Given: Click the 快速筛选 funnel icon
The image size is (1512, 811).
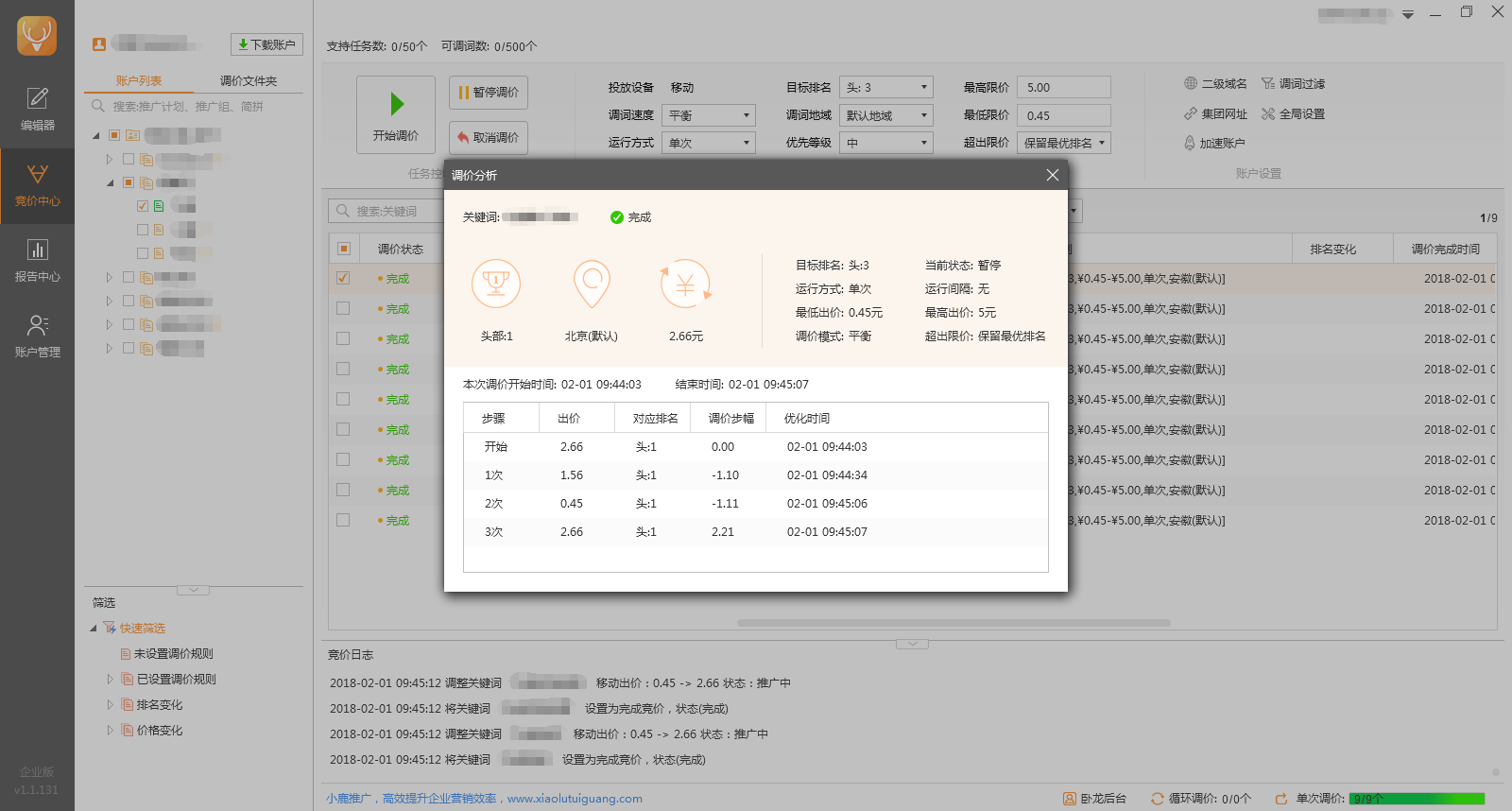Looking at the screenshot, I should [110, 629].
